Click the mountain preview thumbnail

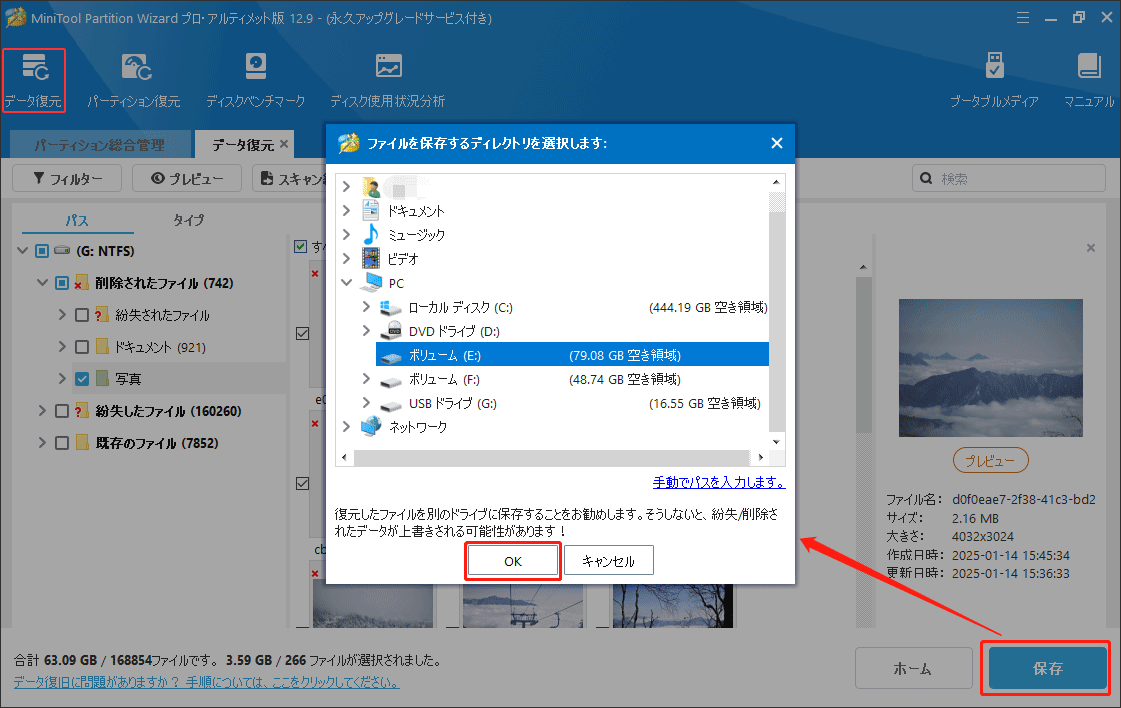pos(990,368)
